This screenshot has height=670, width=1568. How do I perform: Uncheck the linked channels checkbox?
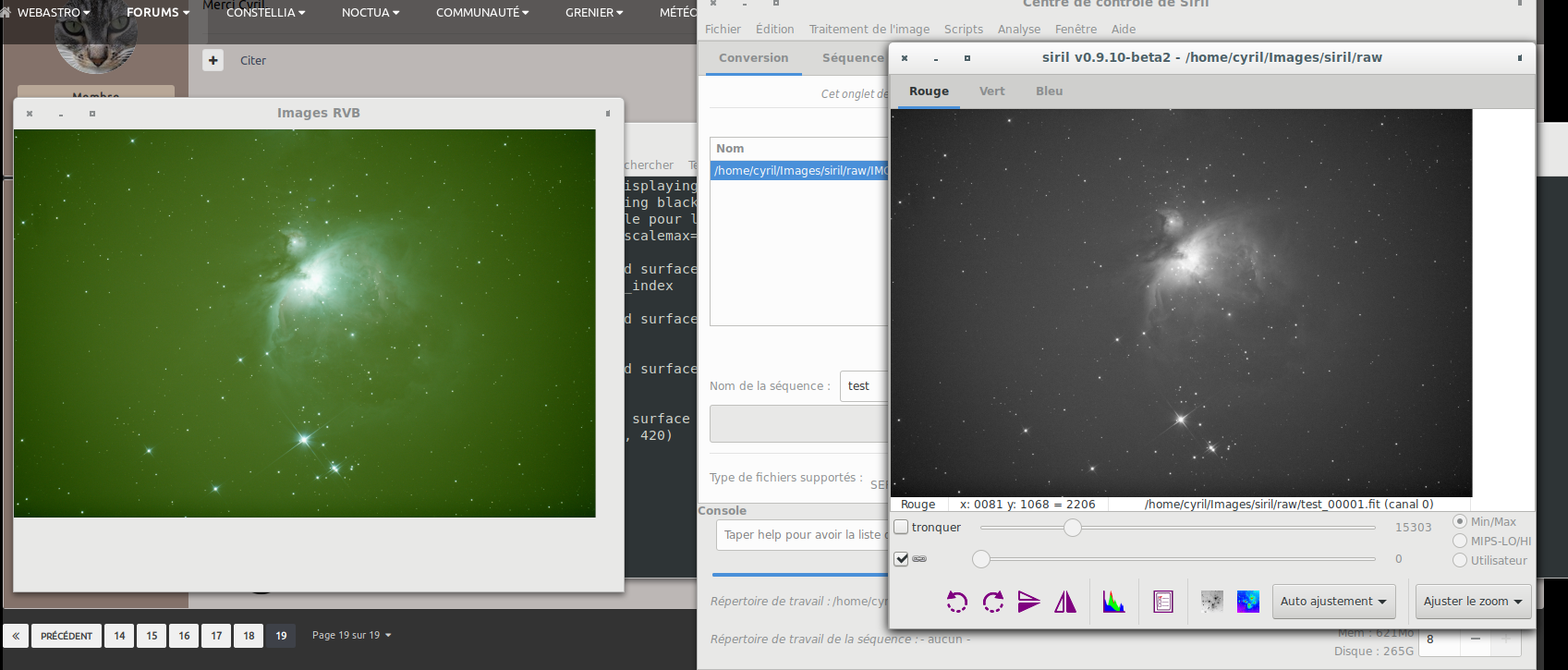901,559
